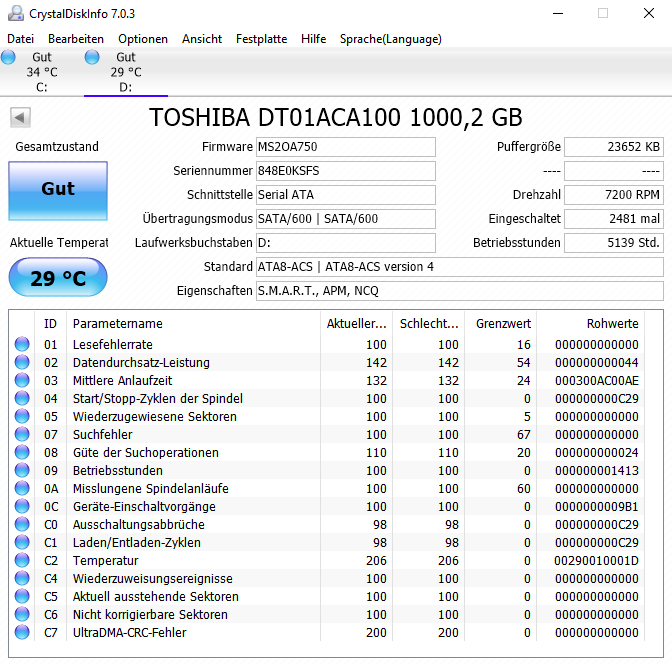Click the Schnittstelle field Serial ATA
Viewport: 672px width, 664px height.
tap(346, 195)
